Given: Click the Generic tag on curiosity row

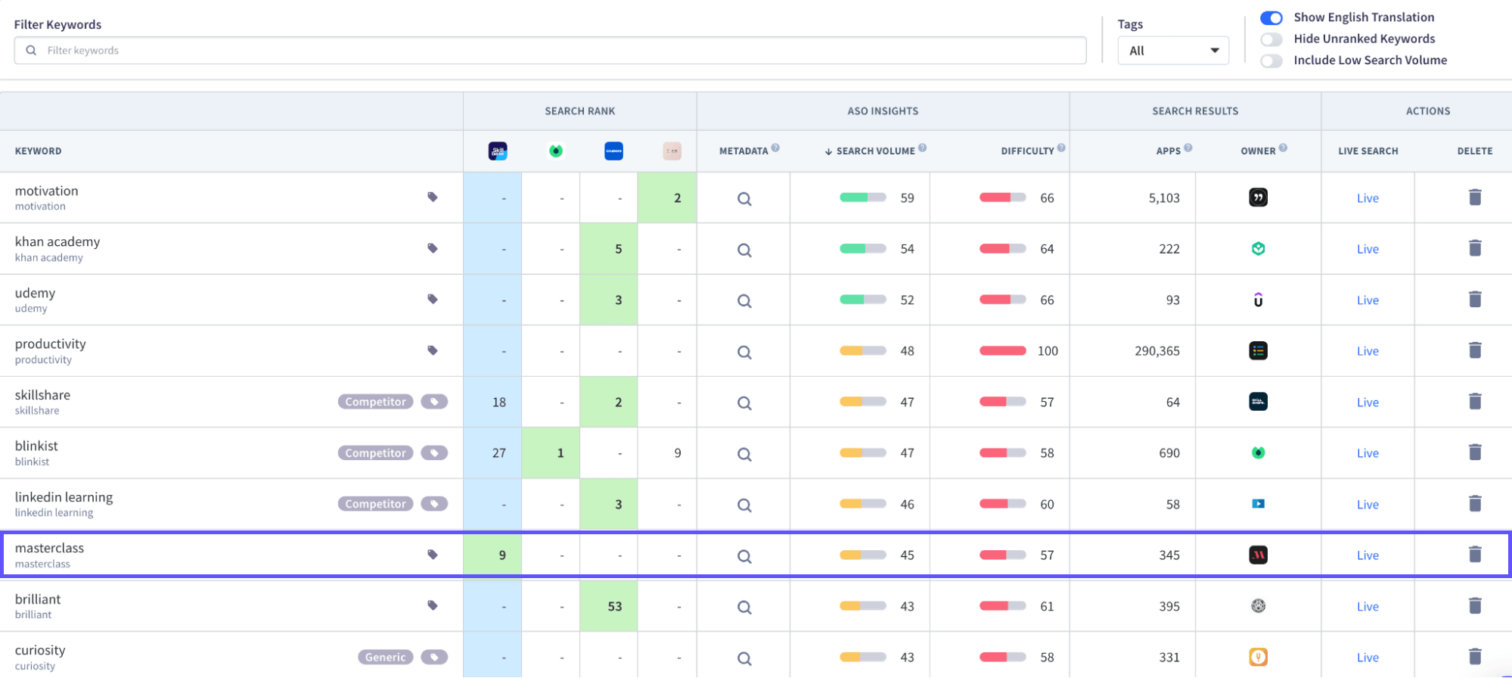Looking at the screenshot, I should pos(383,657).
